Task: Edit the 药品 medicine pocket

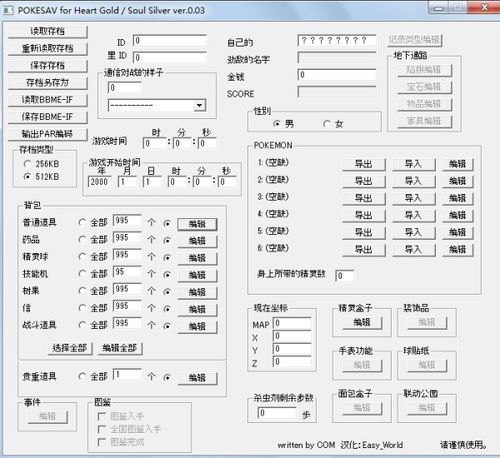Action: [x=197, y=241]
